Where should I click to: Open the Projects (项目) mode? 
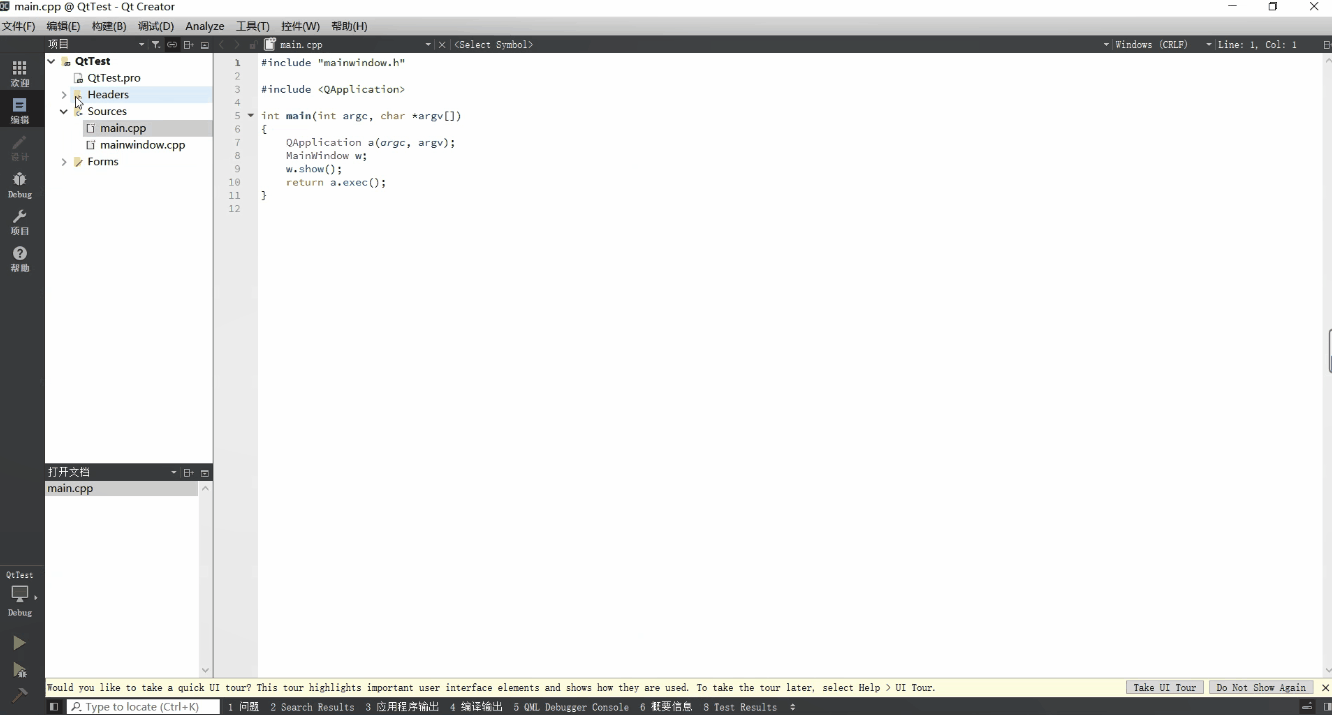click(20, 222)
